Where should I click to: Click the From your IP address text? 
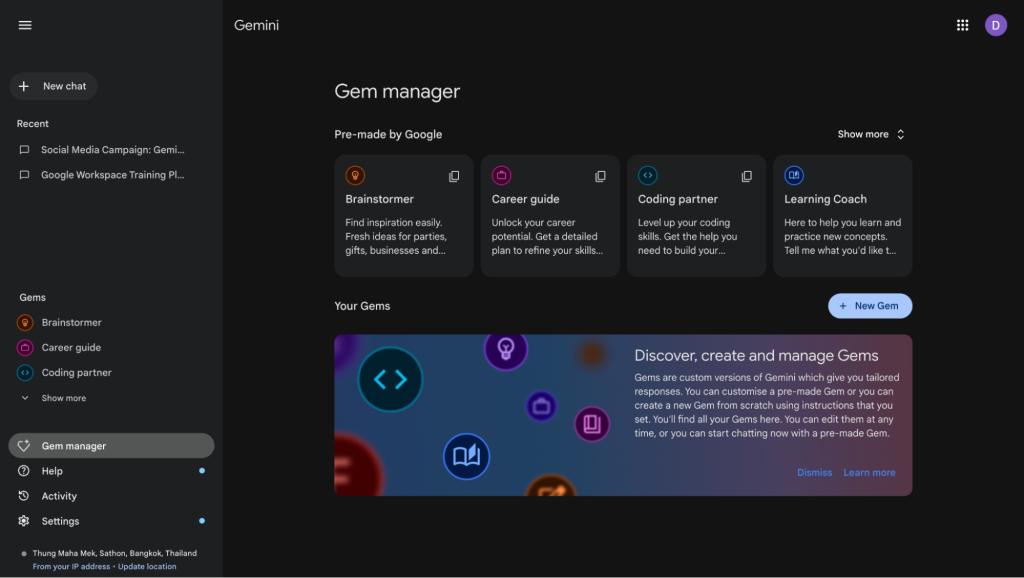coord(71,566)
